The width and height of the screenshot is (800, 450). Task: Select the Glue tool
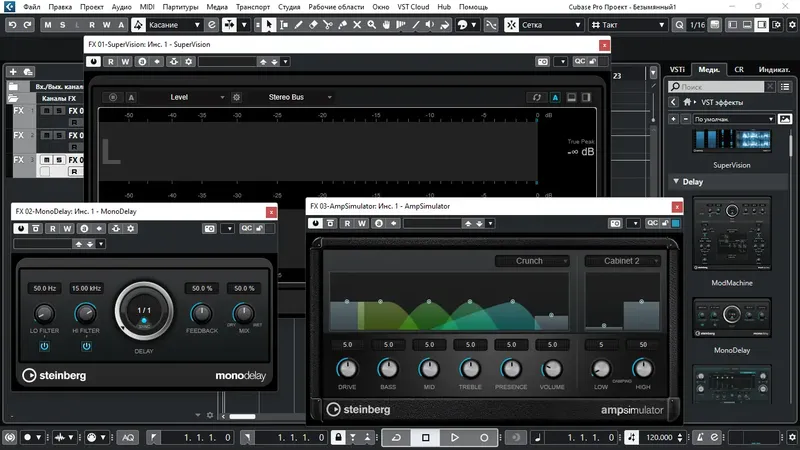pos(342,24)
